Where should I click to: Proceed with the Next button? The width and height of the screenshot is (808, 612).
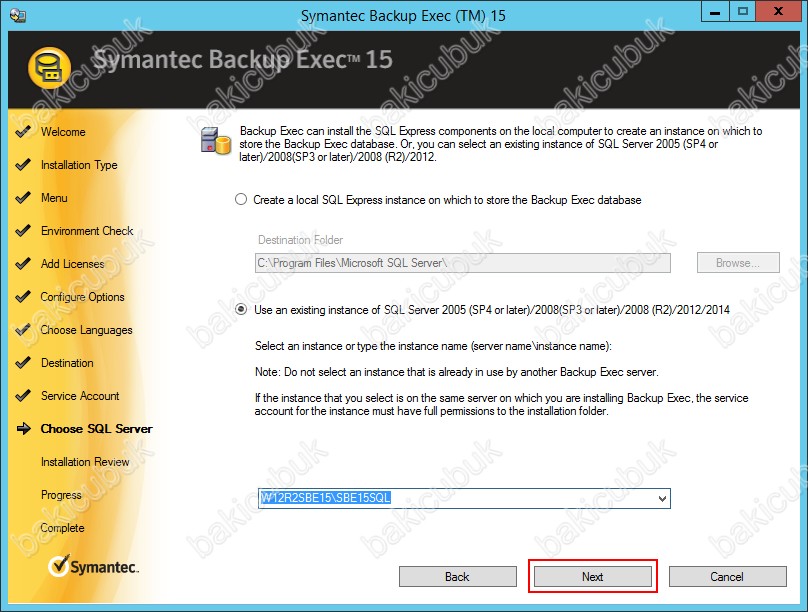(x=593, y=576)
